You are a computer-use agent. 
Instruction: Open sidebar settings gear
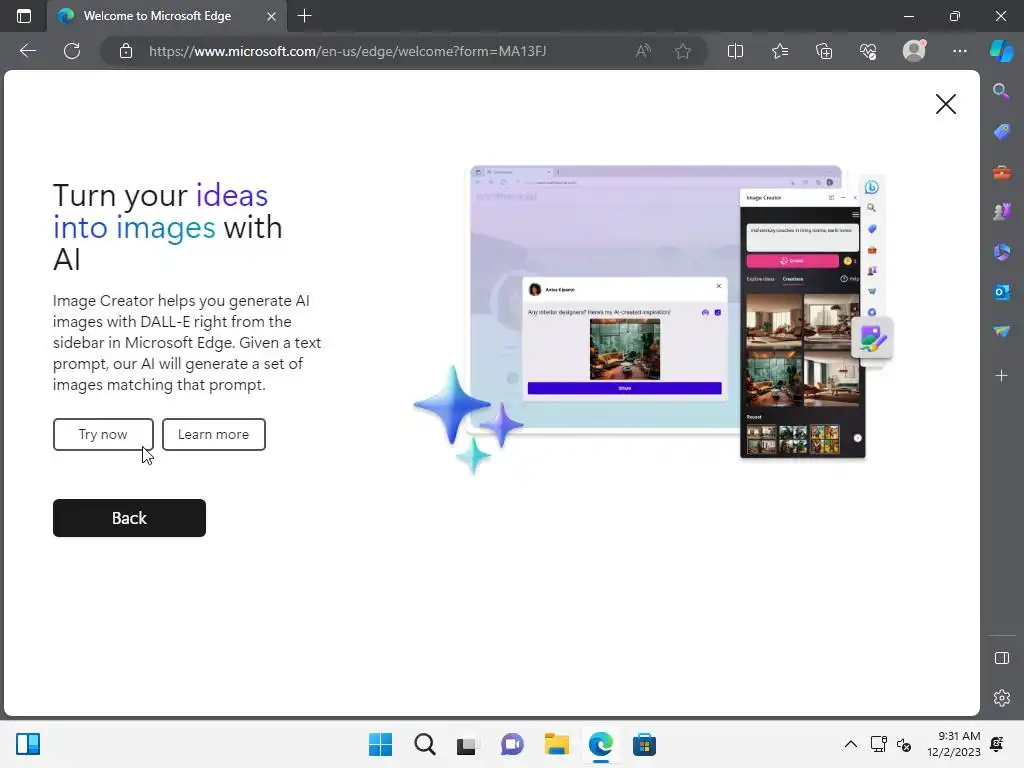click(1002, 698)
